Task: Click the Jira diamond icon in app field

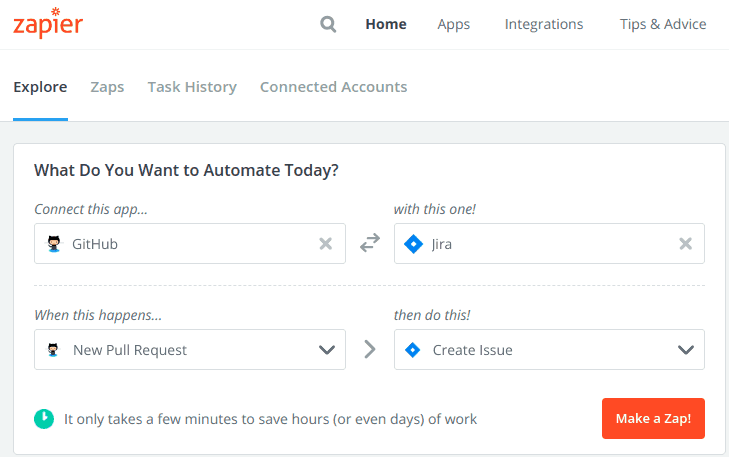Action: point(413,244)
